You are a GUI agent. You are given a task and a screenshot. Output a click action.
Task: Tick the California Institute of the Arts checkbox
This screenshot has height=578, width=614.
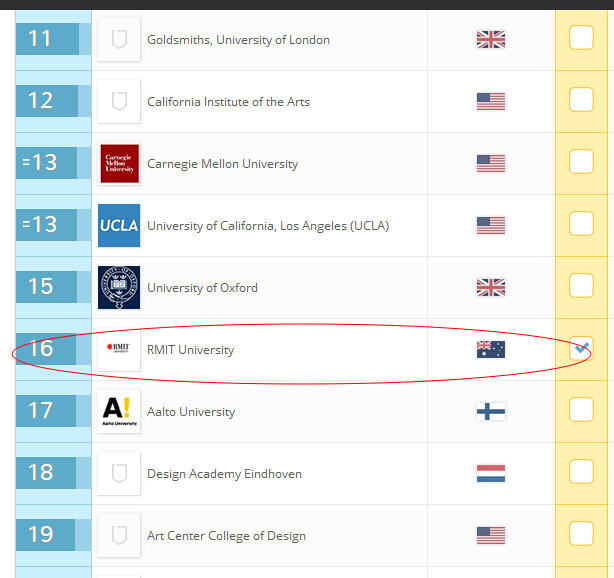pyautogui.click(x=581, y=100)
